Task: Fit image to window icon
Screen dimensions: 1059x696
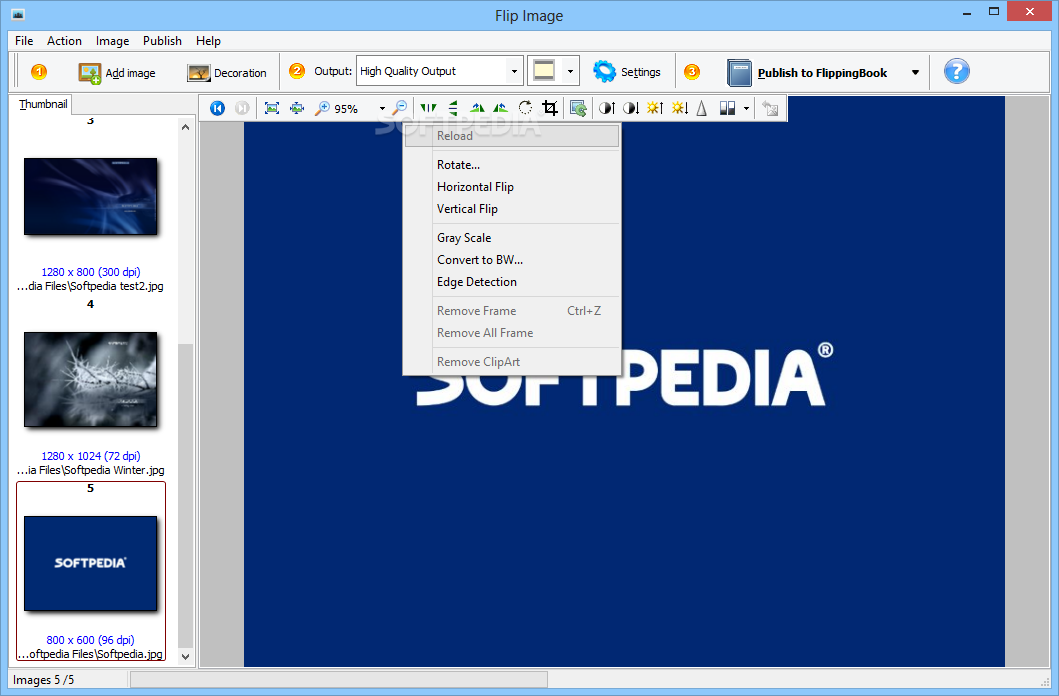Action: coord(272,108)
